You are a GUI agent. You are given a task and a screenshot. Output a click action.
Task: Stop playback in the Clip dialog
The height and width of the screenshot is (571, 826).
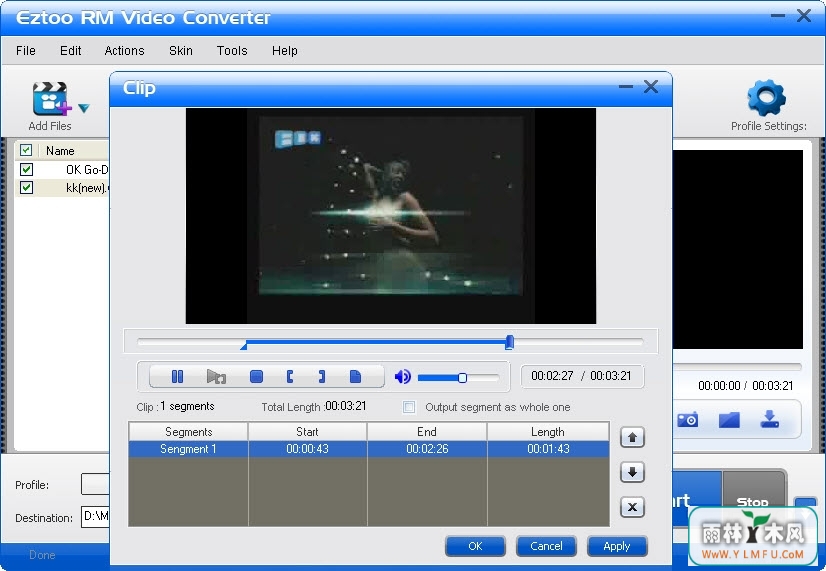tap(256, 376)
